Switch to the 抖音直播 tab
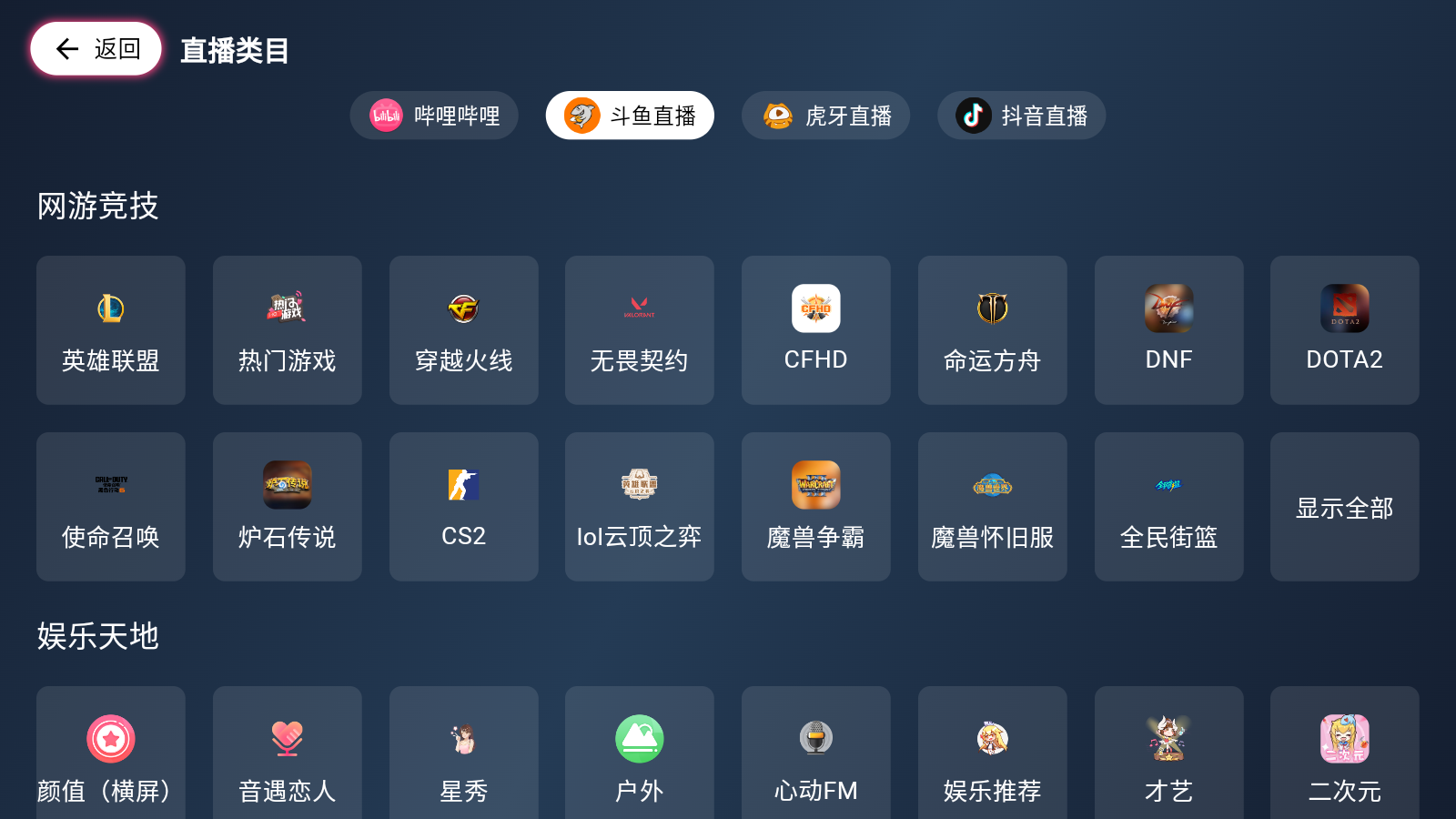The width and height of the screenshot is (1456, 819). pos(1021,116)
